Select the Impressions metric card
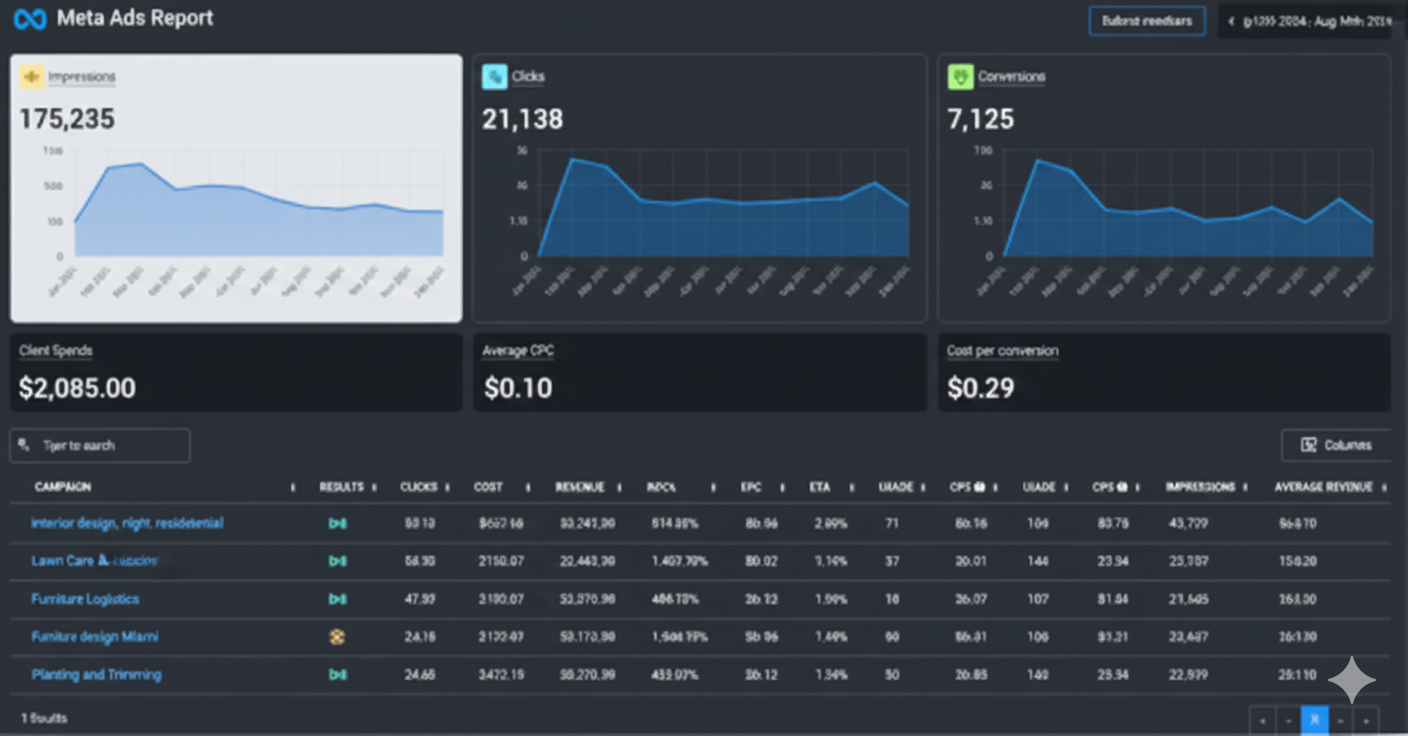1408x736 pixels. tap(236, 188)
